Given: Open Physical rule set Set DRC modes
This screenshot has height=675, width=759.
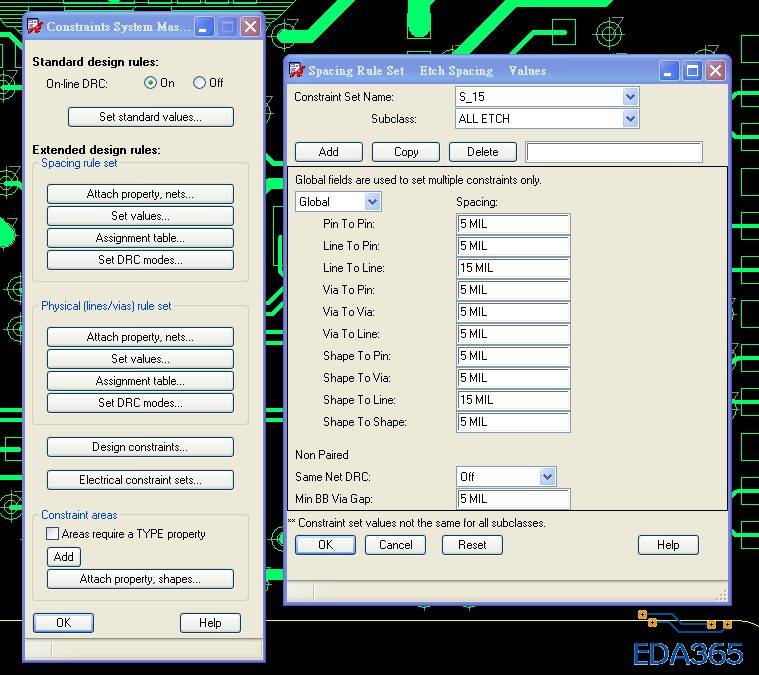Looking at the screenshot, I should click(x=140, y=403).
